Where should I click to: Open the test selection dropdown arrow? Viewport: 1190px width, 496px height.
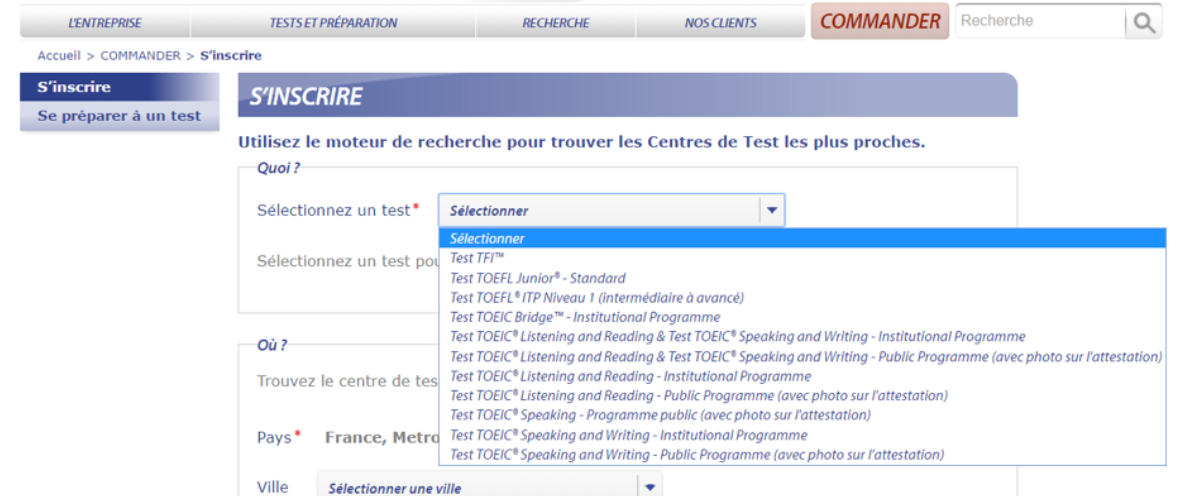[771, 211]
